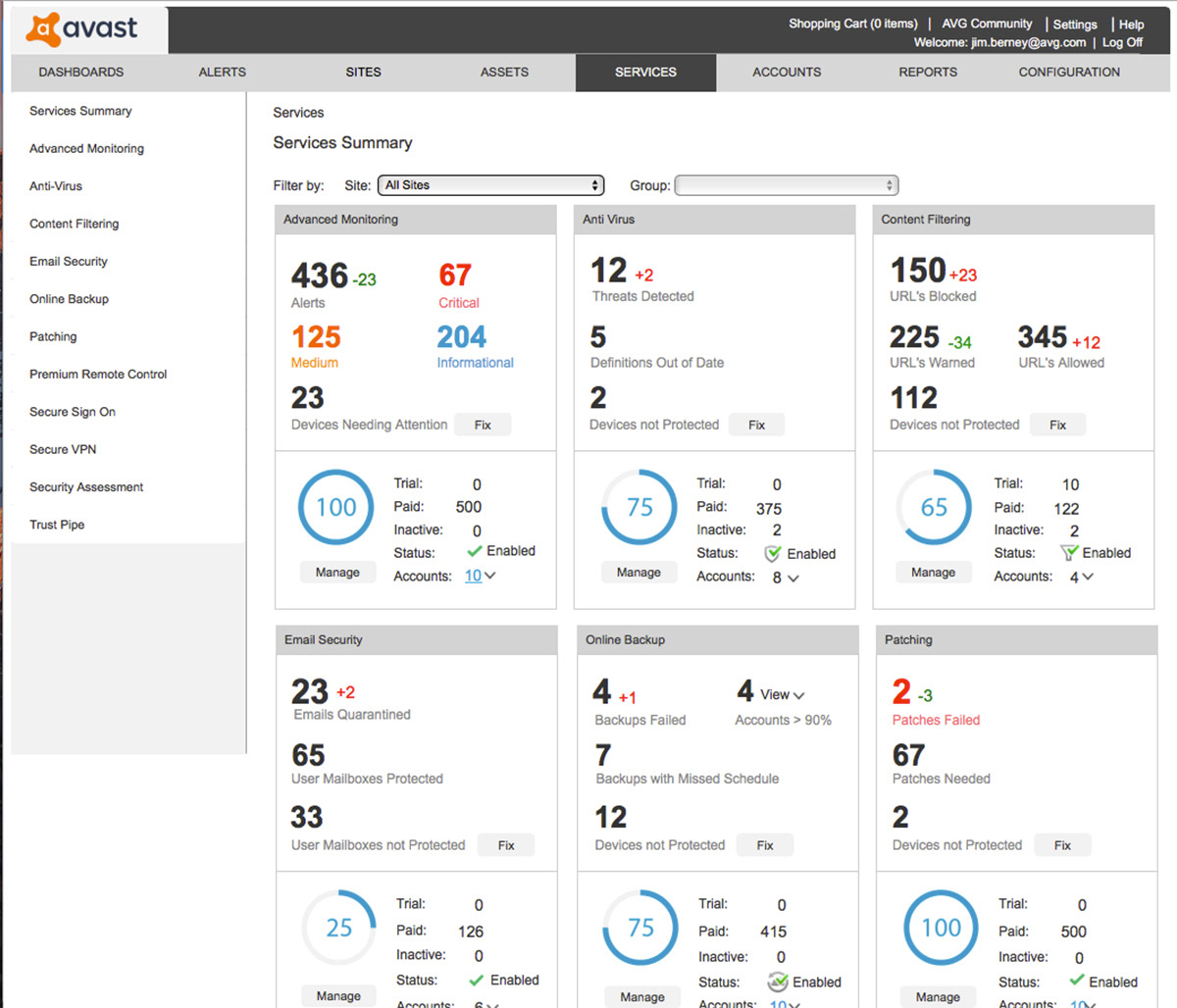Select Email Security in sidebar
Viewport: 1177px width, 1008px height.
pos(69,261)
